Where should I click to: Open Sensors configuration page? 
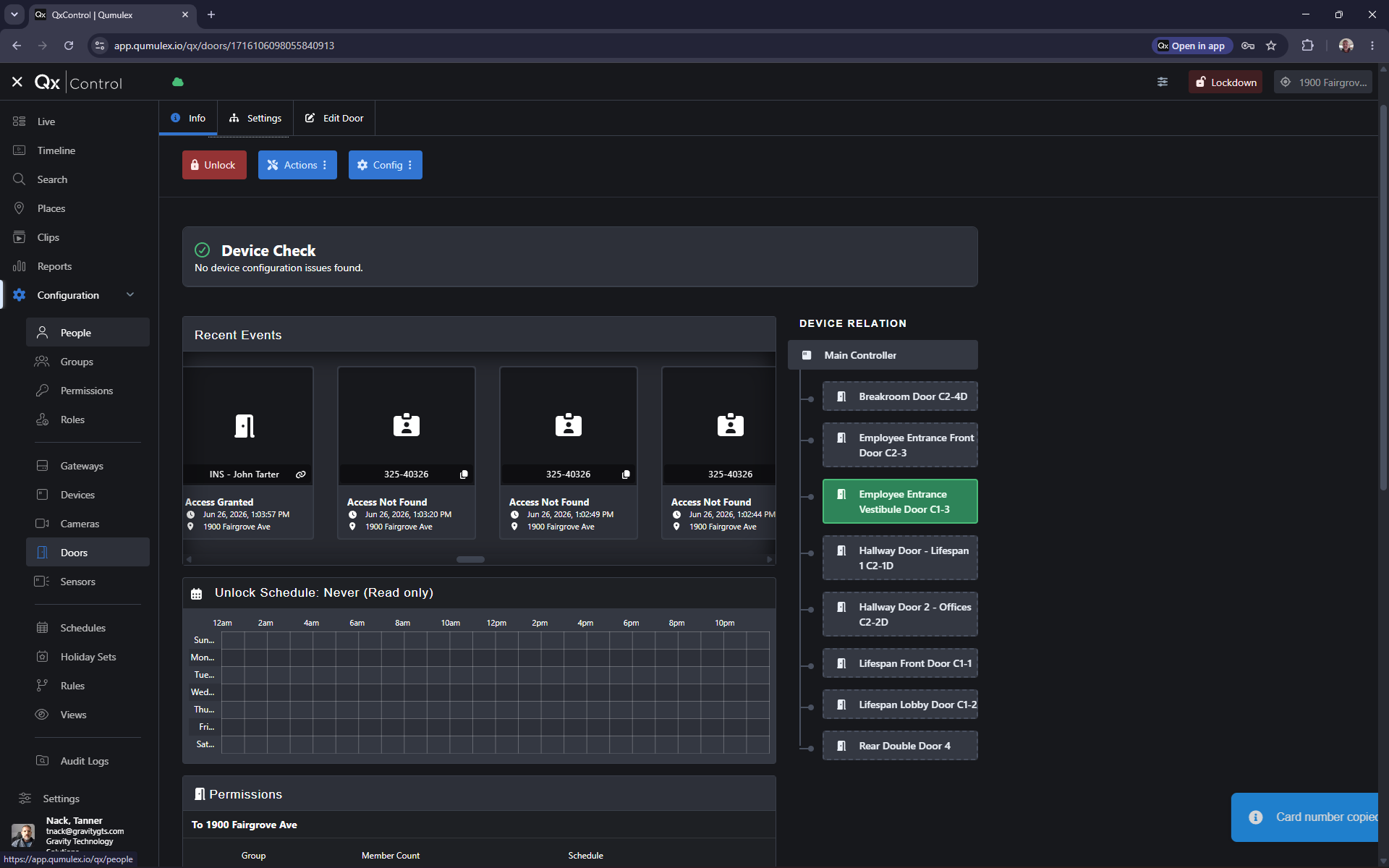(x=88, y=582)
